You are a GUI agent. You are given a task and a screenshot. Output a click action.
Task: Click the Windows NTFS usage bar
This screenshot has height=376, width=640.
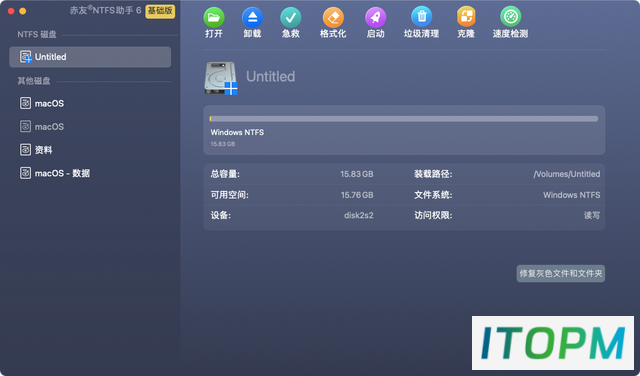tap(404, 119)
